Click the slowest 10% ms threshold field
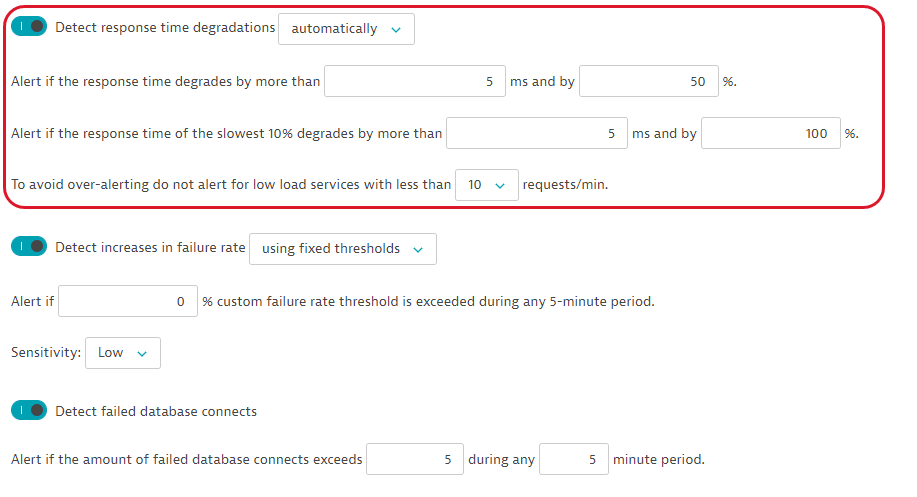Image resolution: width=917 pixels, height=497 pixels. [x=536, y=133]
